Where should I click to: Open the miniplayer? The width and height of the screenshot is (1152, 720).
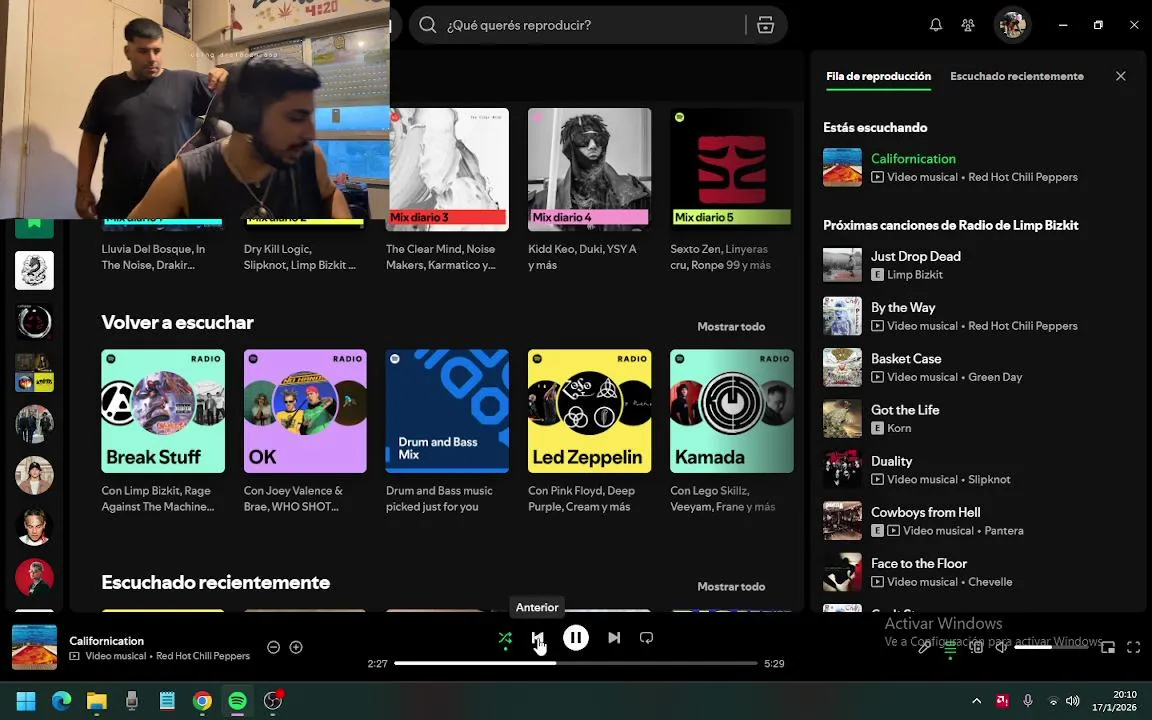1108,647
